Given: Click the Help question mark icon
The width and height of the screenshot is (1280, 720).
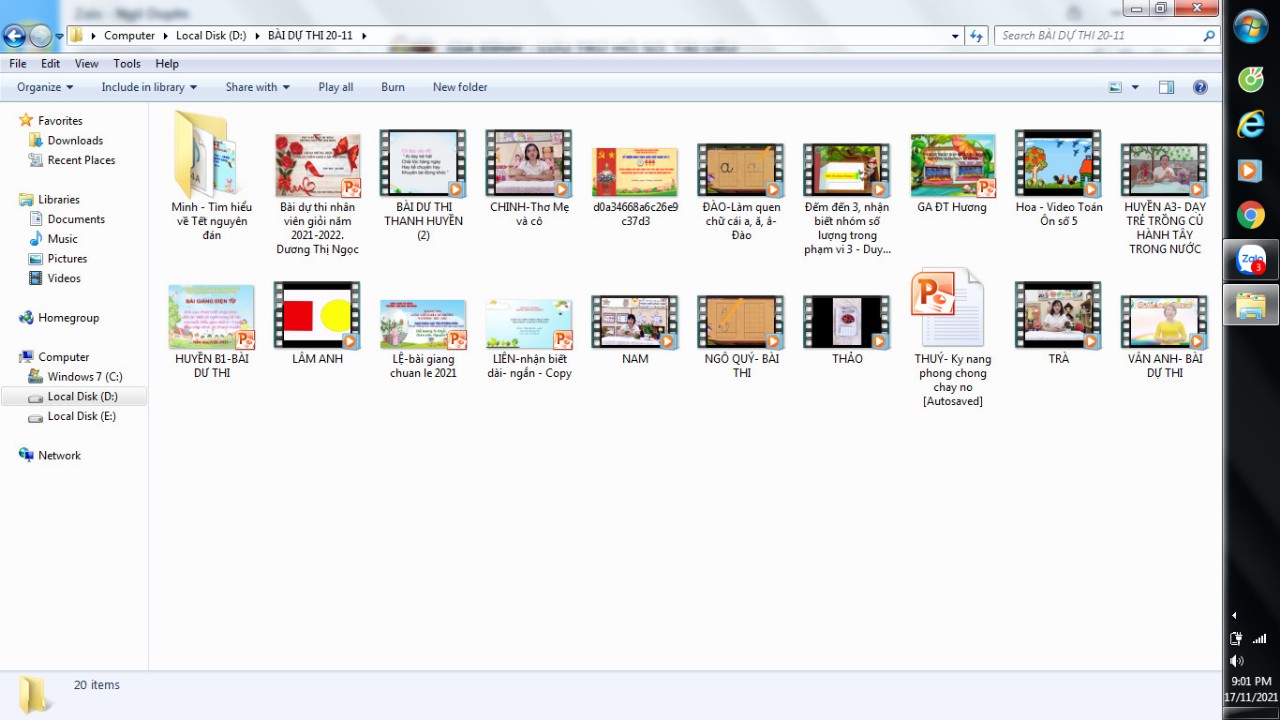Looking at the screenshot, I should pyautogui.click(x=1200, y=88).
